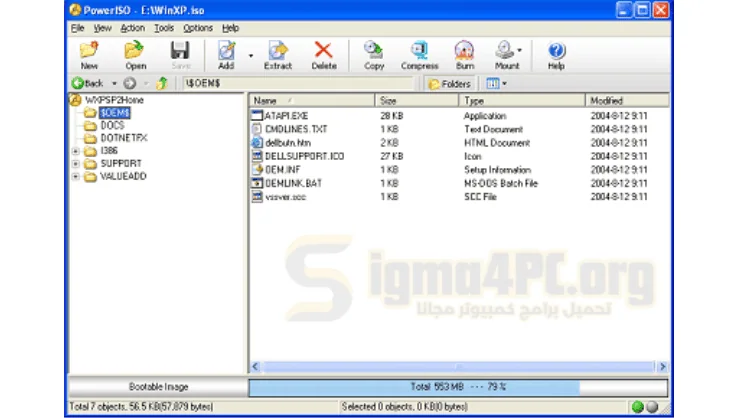Screen dimensions: 743x418
Task: Click the Forward navigation arrow
Action: (130, 83)
